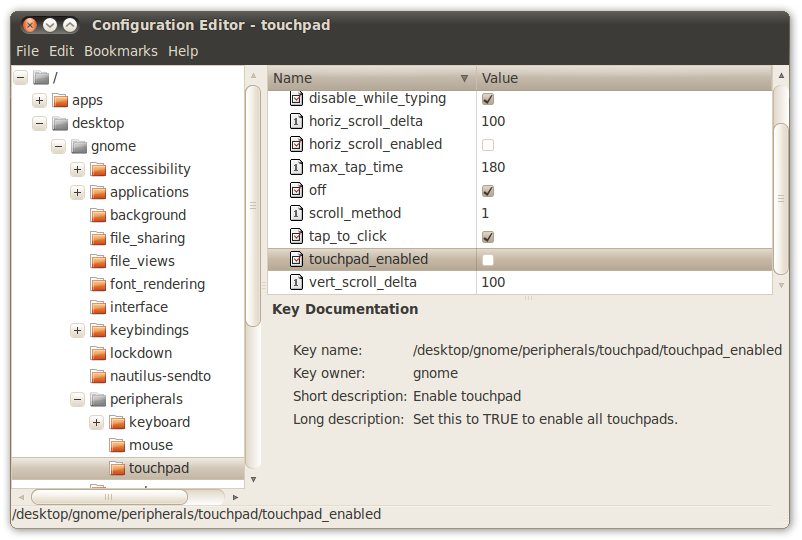Collapse the peripherals tree node

point(77,399)
